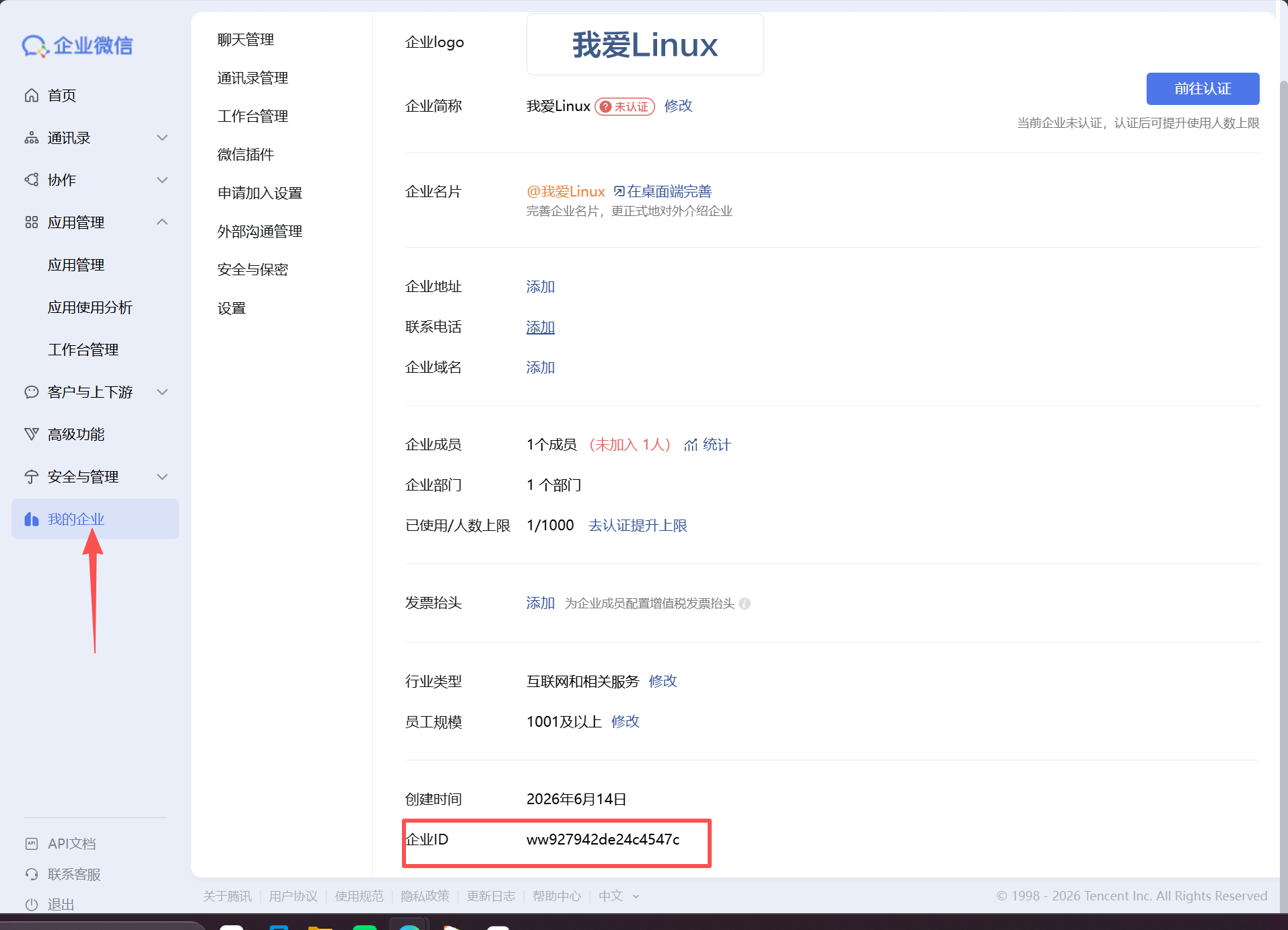The image size is (1288, 930).
Task: Go to 首页 in the sidebar
Action: click(62, 96)
